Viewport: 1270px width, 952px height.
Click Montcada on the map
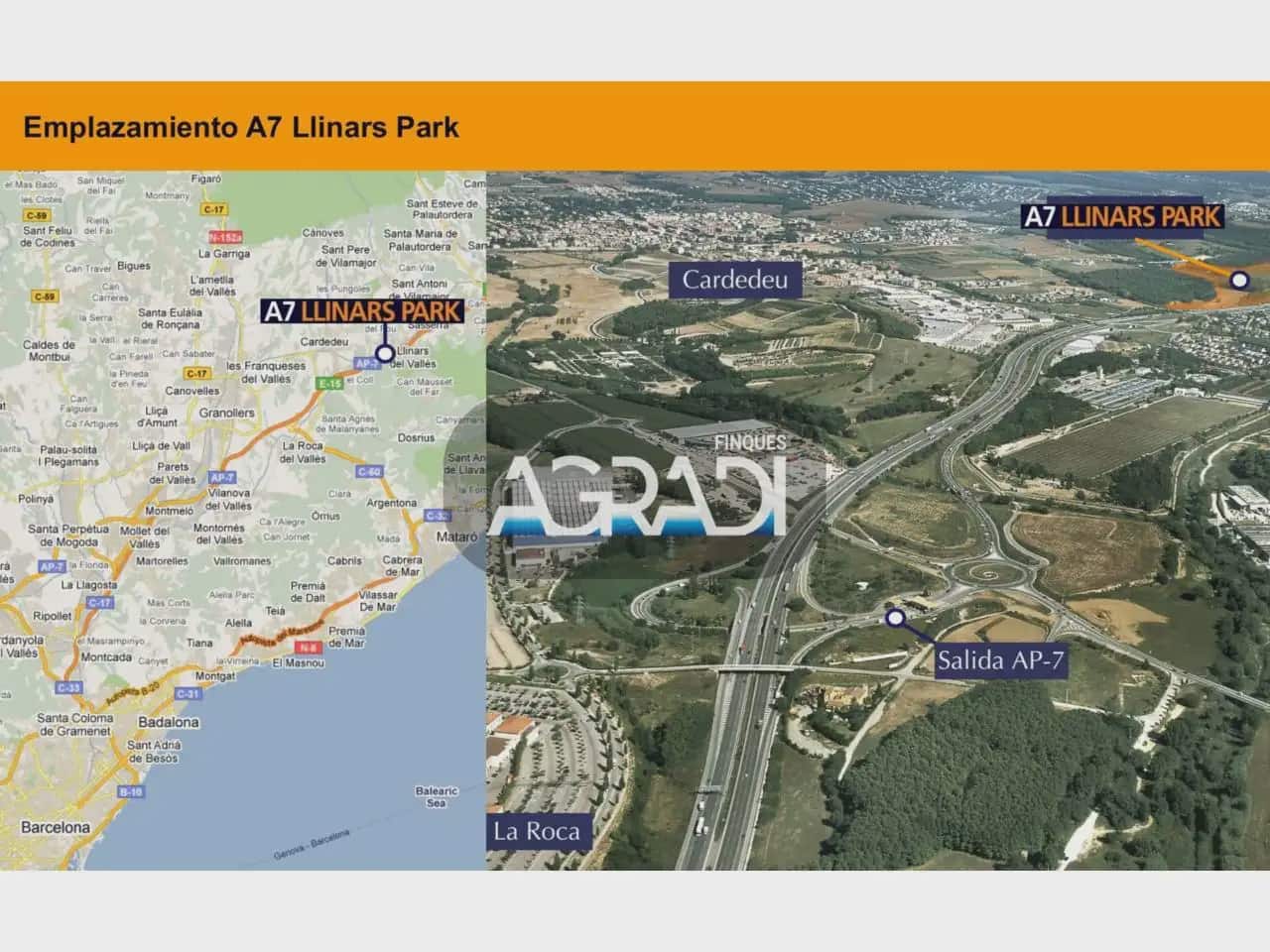pyautogui.click(x=107, y=657)
